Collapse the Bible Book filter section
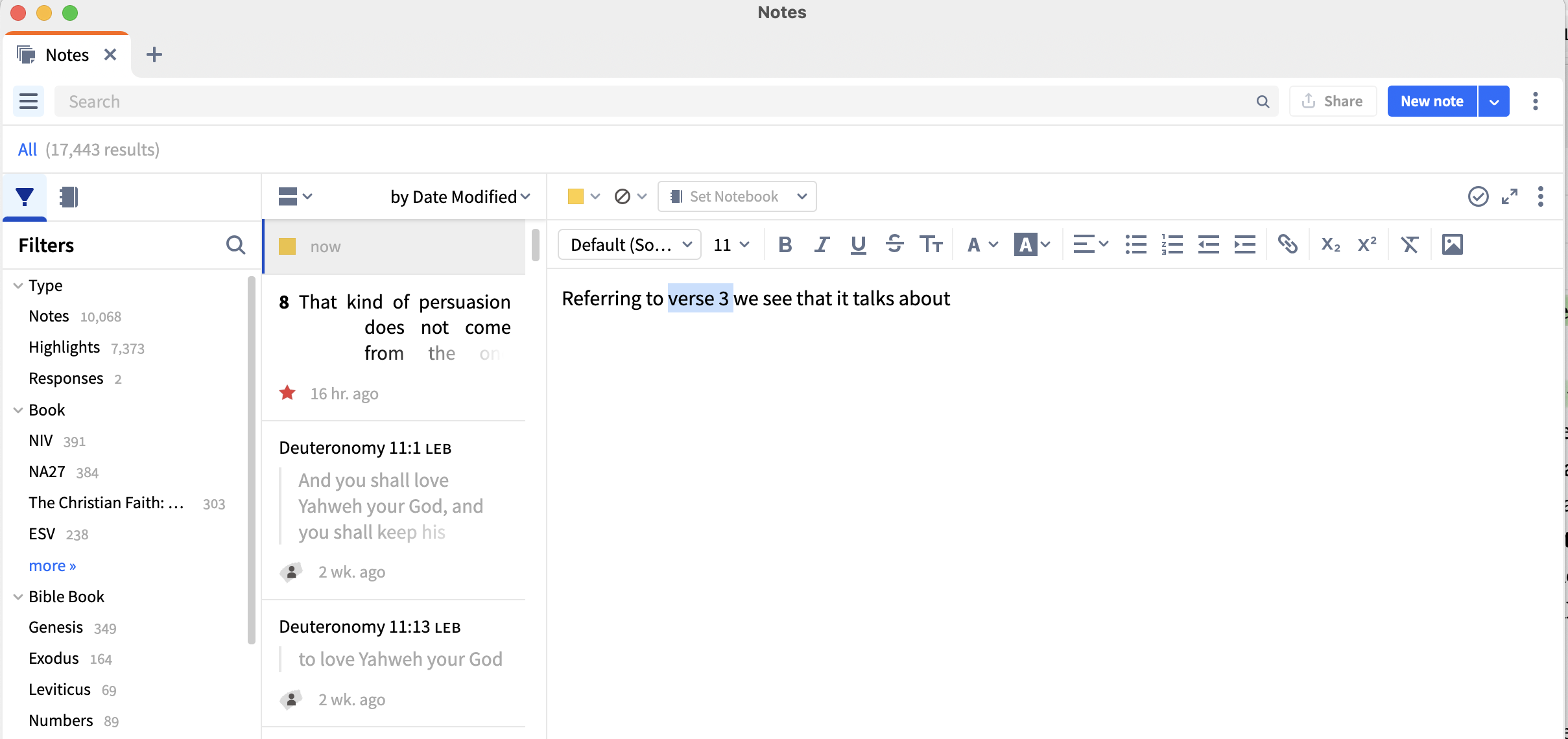The height and width of the screenshot is (739, 1568). pos(18,597)
